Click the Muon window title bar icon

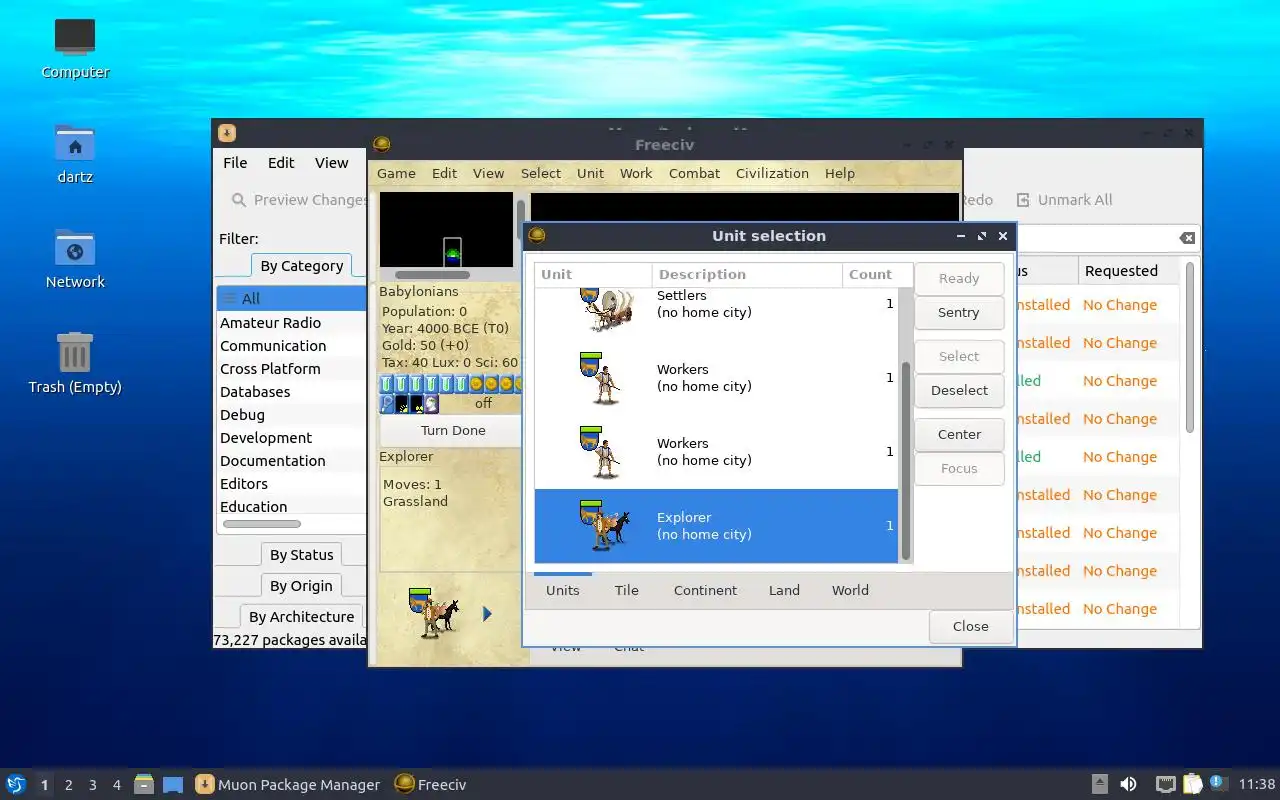point(227,132)
